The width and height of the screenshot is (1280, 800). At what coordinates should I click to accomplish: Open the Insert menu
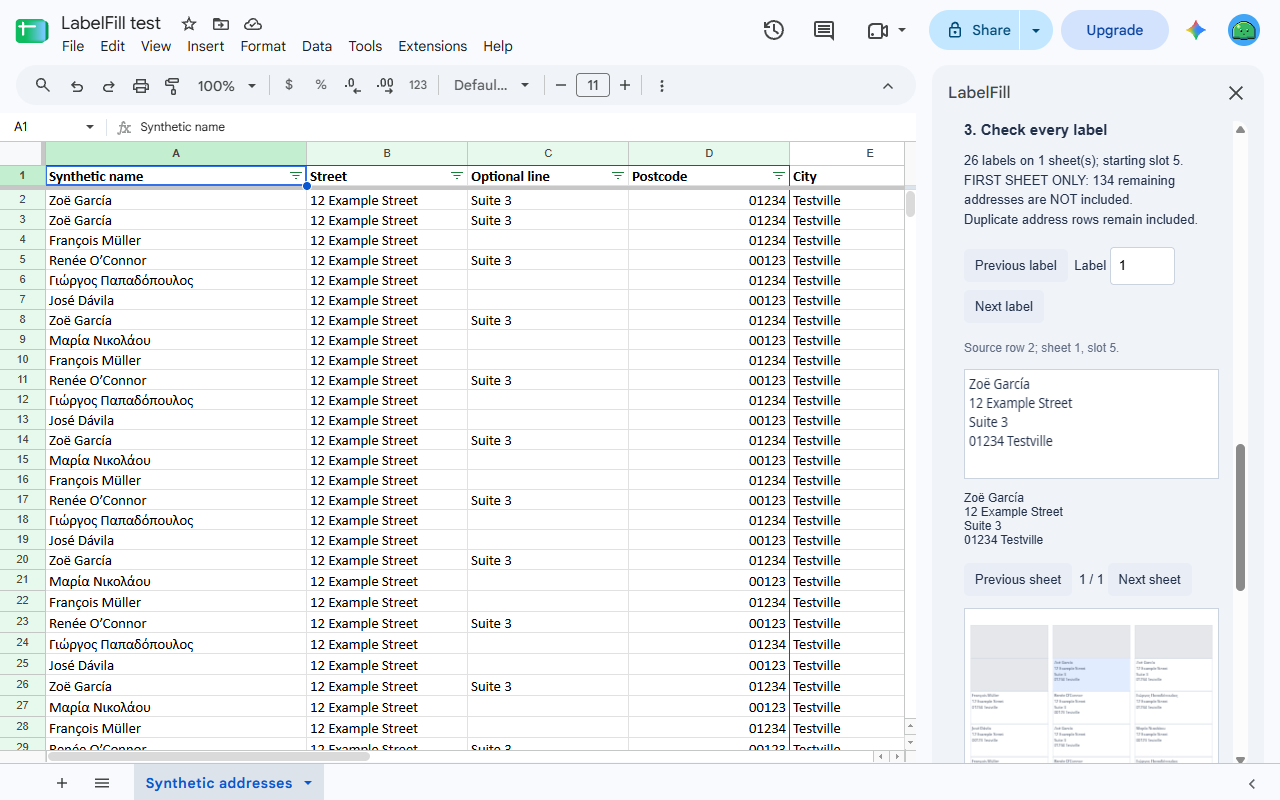click(x=206, y=46)
